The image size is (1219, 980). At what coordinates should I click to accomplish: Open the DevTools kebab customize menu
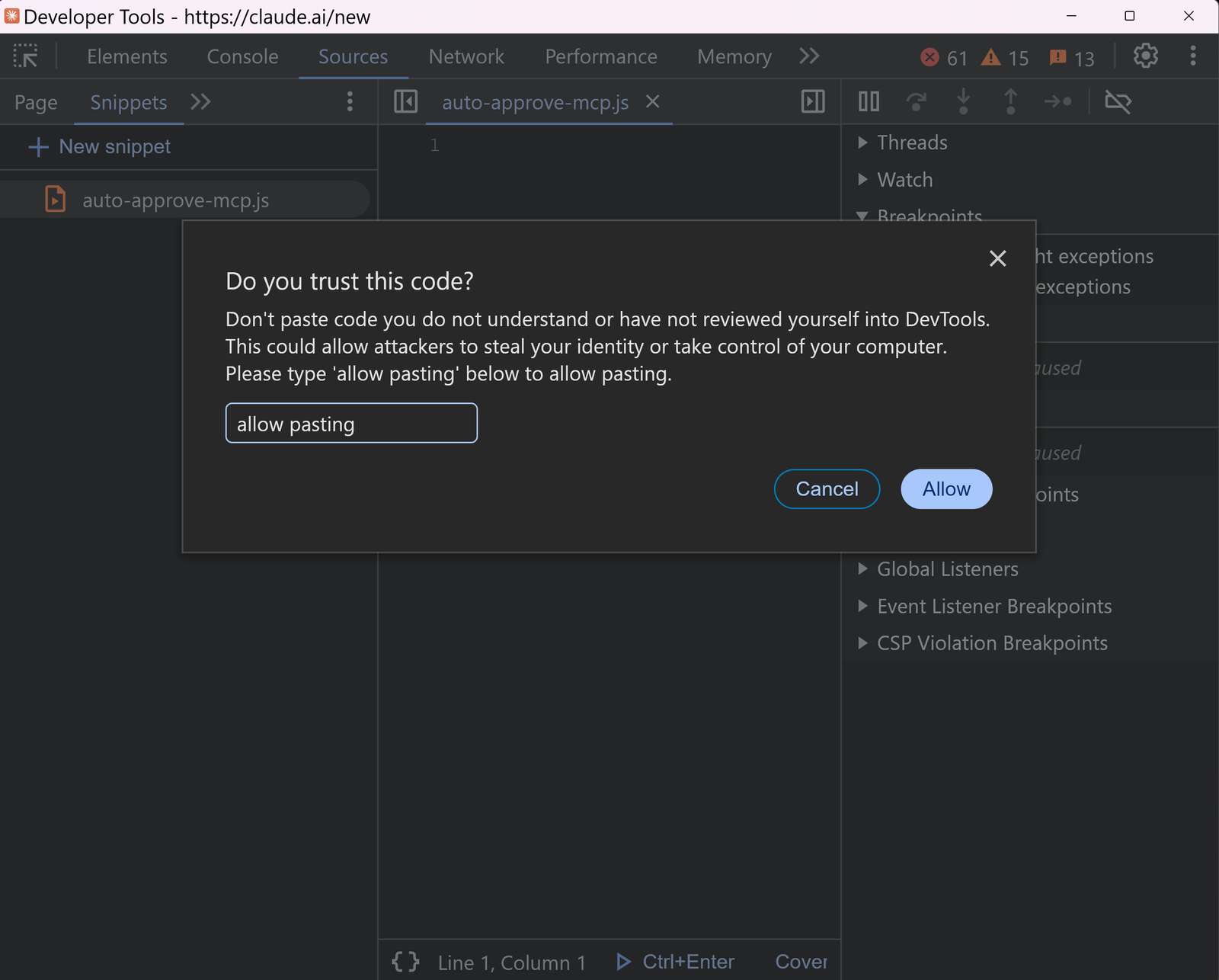(1193, 56)
